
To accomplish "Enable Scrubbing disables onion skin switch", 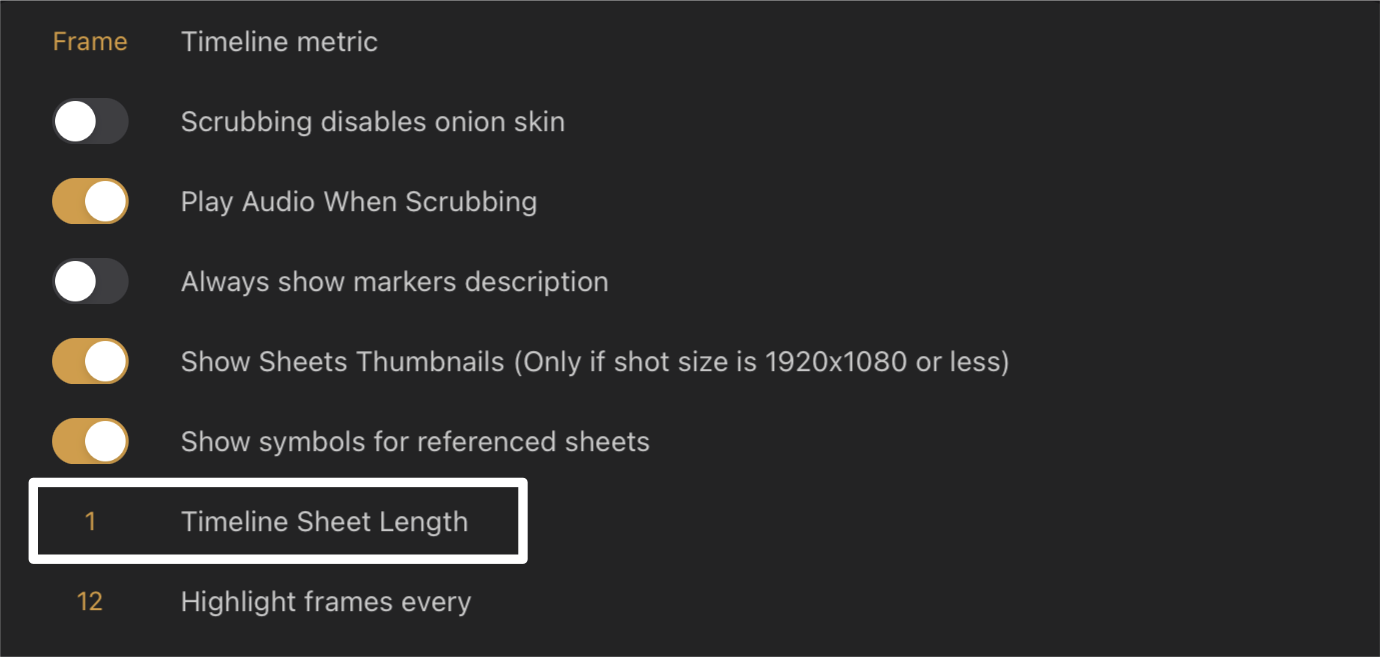I will pyautogui.click(x=90, y=122).
